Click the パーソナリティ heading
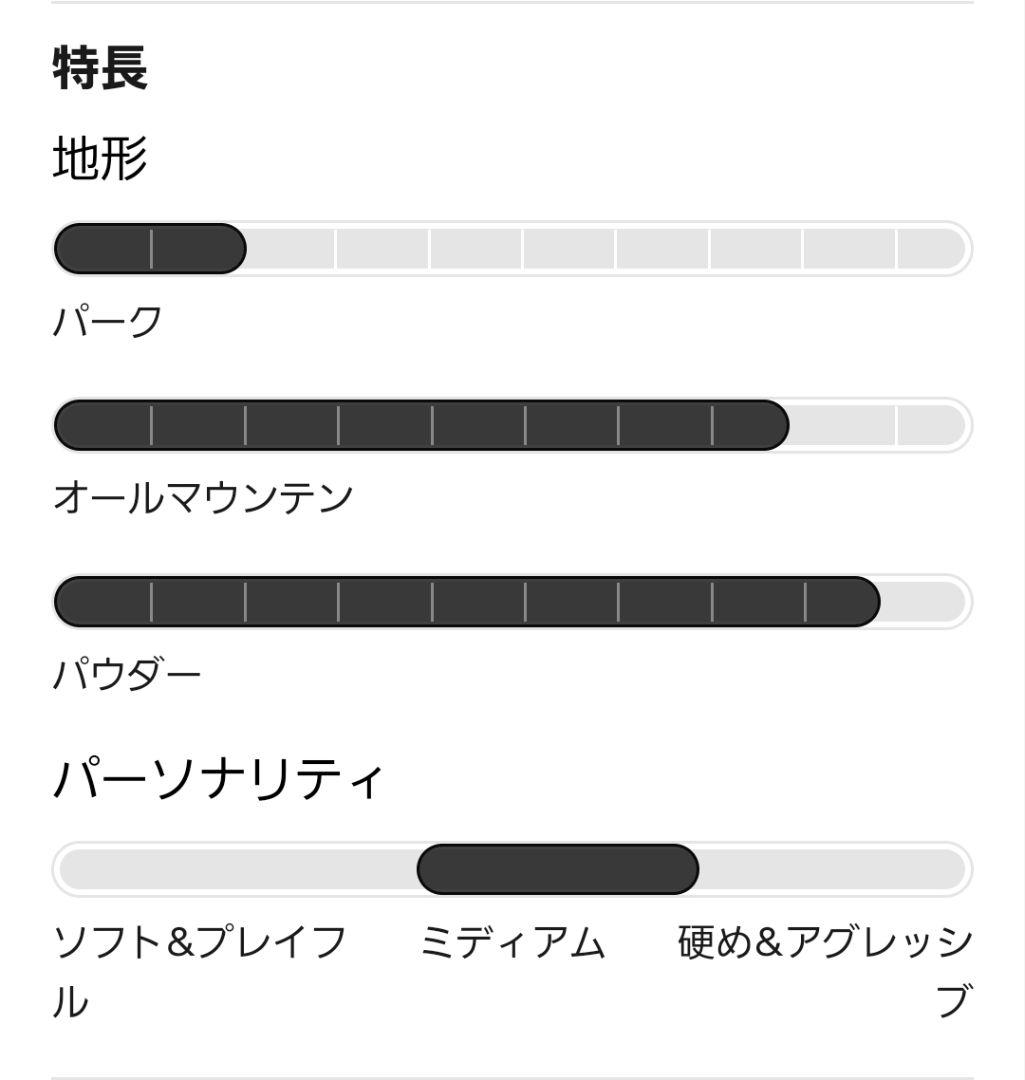Screen dimensions: 1025x1080 click(217, 780)
